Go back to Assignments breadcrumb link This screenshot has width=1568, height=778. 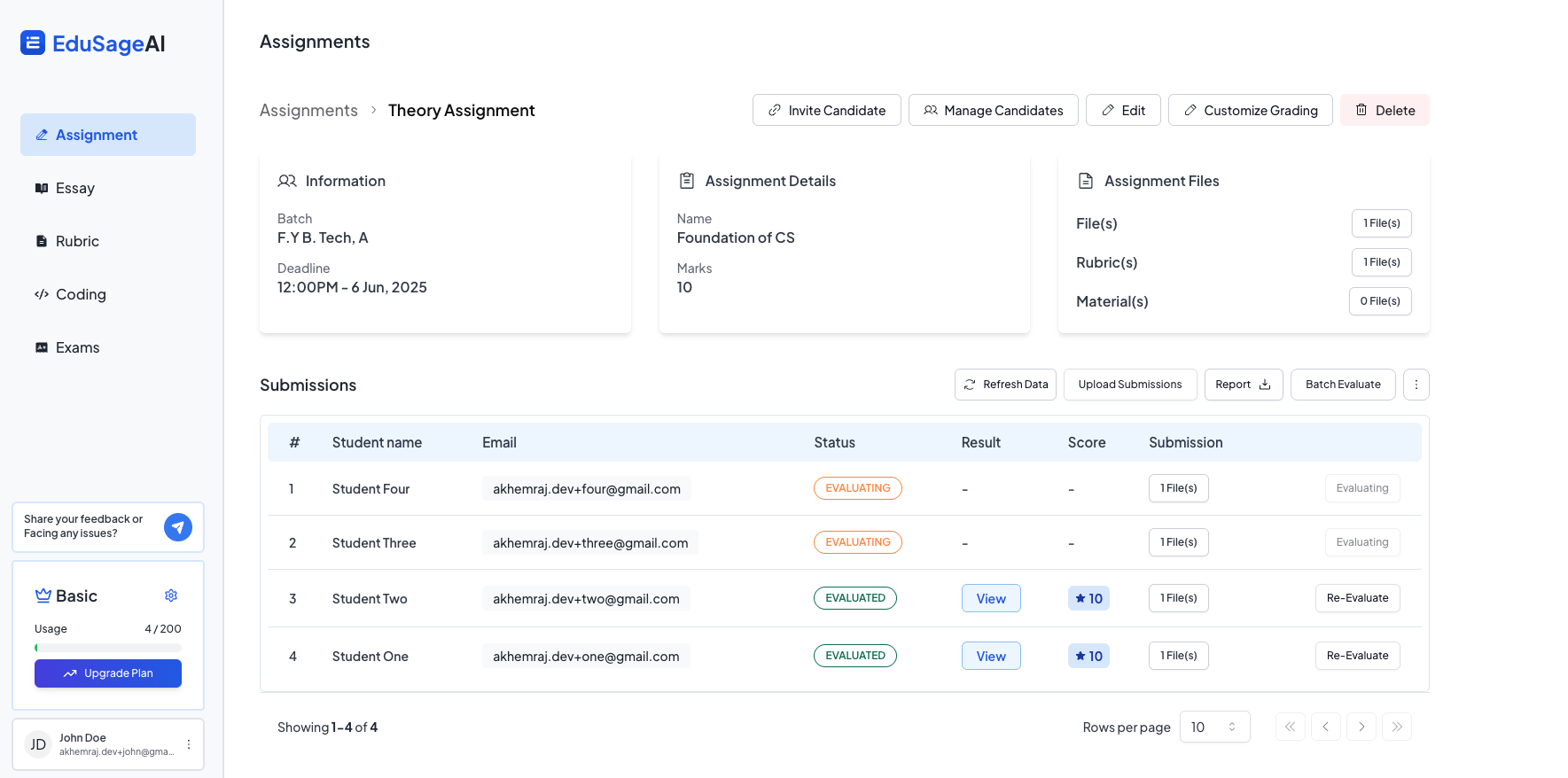(x=308, y=110)
